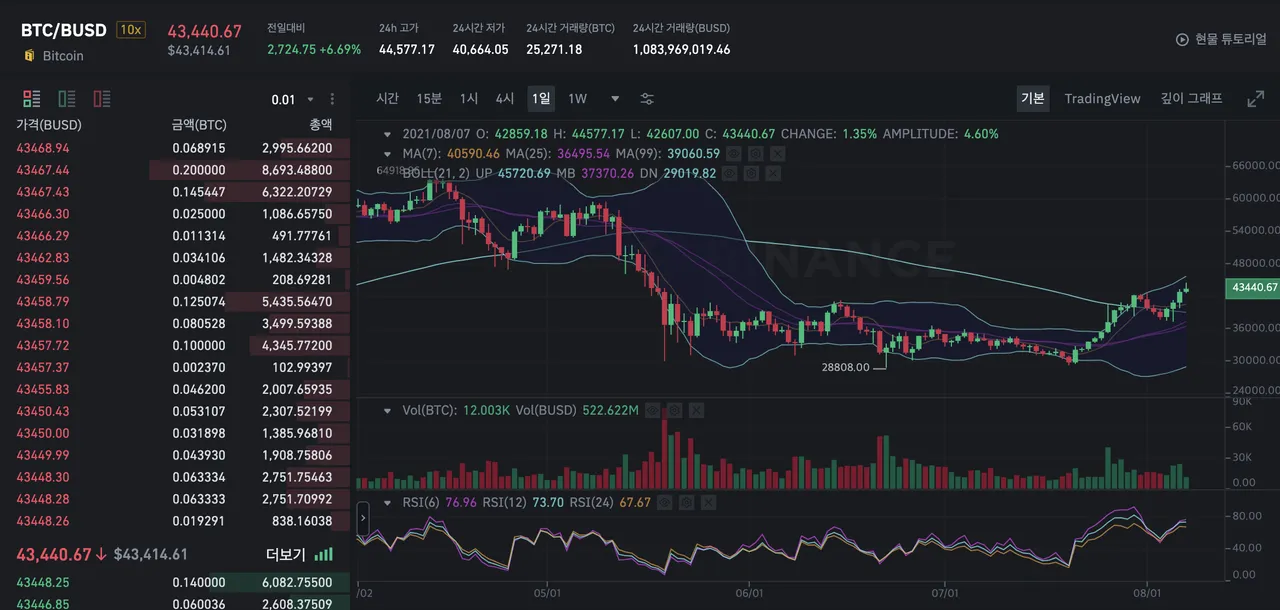Switch to 기본 chart mode
Viewport: 1280px width, 610px height.
(1033, 98)
